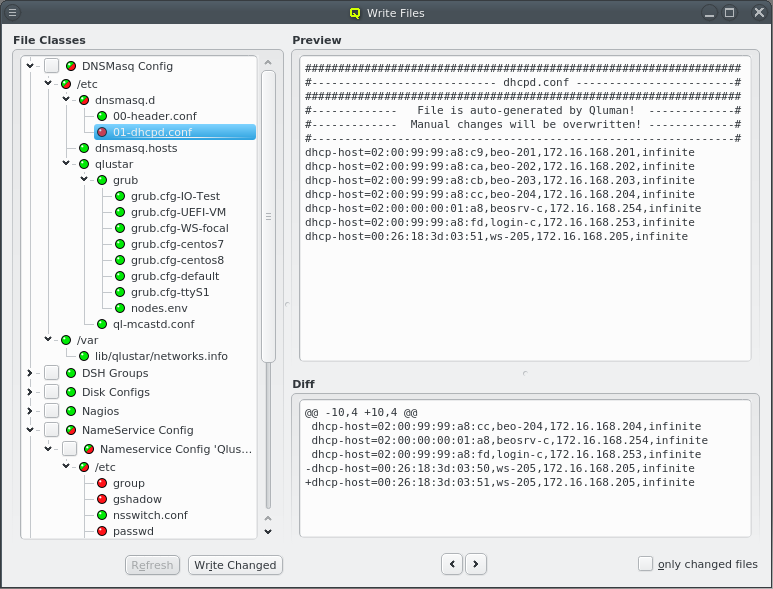Click the removed ws-205 line in Diff
The height and width of the screenshot is (589, 773).
500,468
